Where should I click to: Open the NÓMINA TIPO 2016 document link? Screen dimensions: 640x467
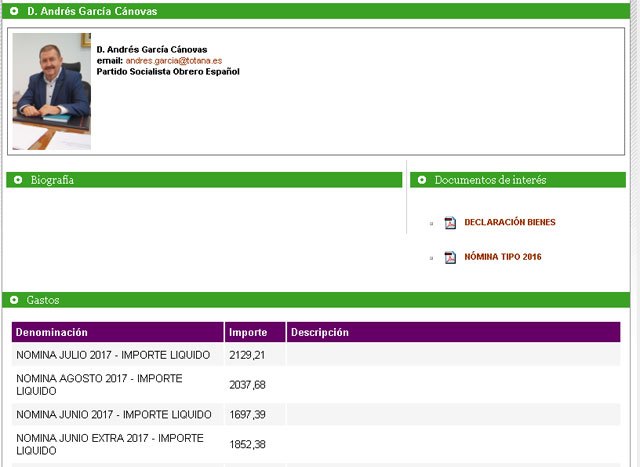(502, 257)
